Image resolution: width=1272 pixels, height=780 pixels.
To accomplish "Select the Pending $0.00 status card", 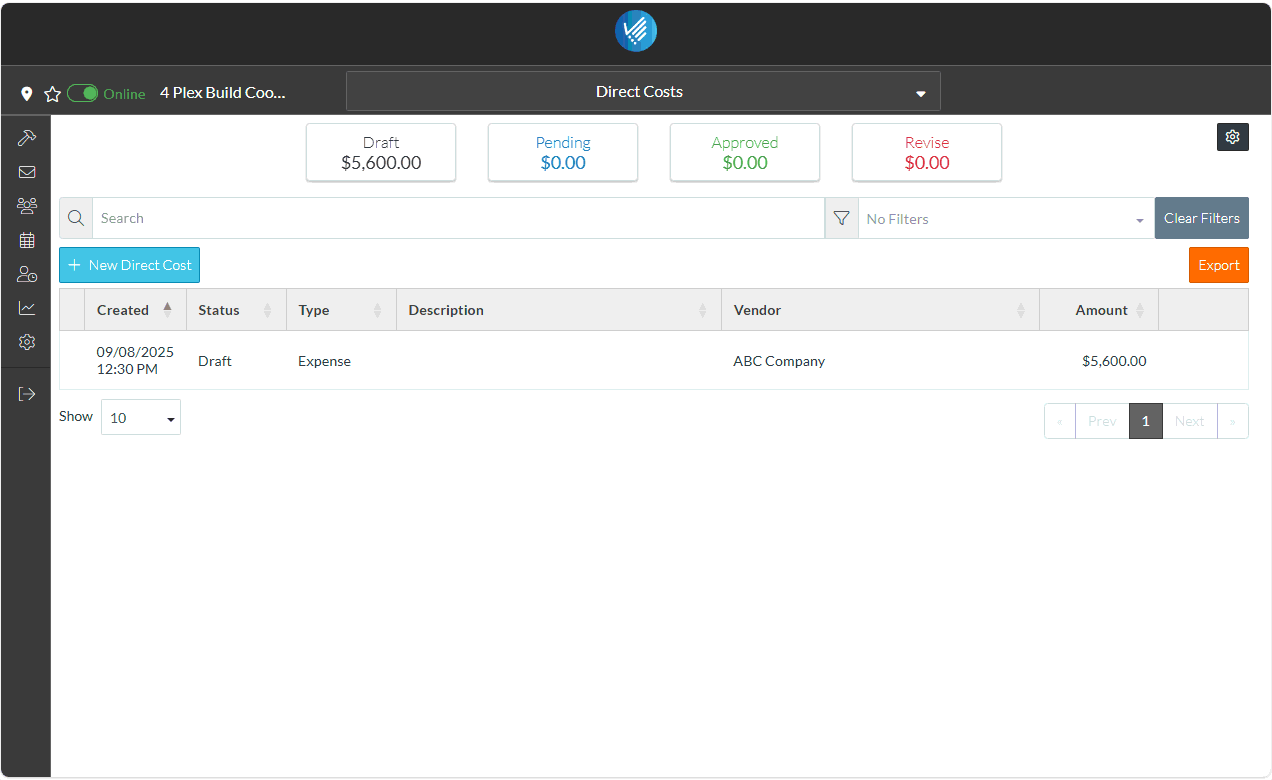I will pyautogui.click(x=563, y=153).
